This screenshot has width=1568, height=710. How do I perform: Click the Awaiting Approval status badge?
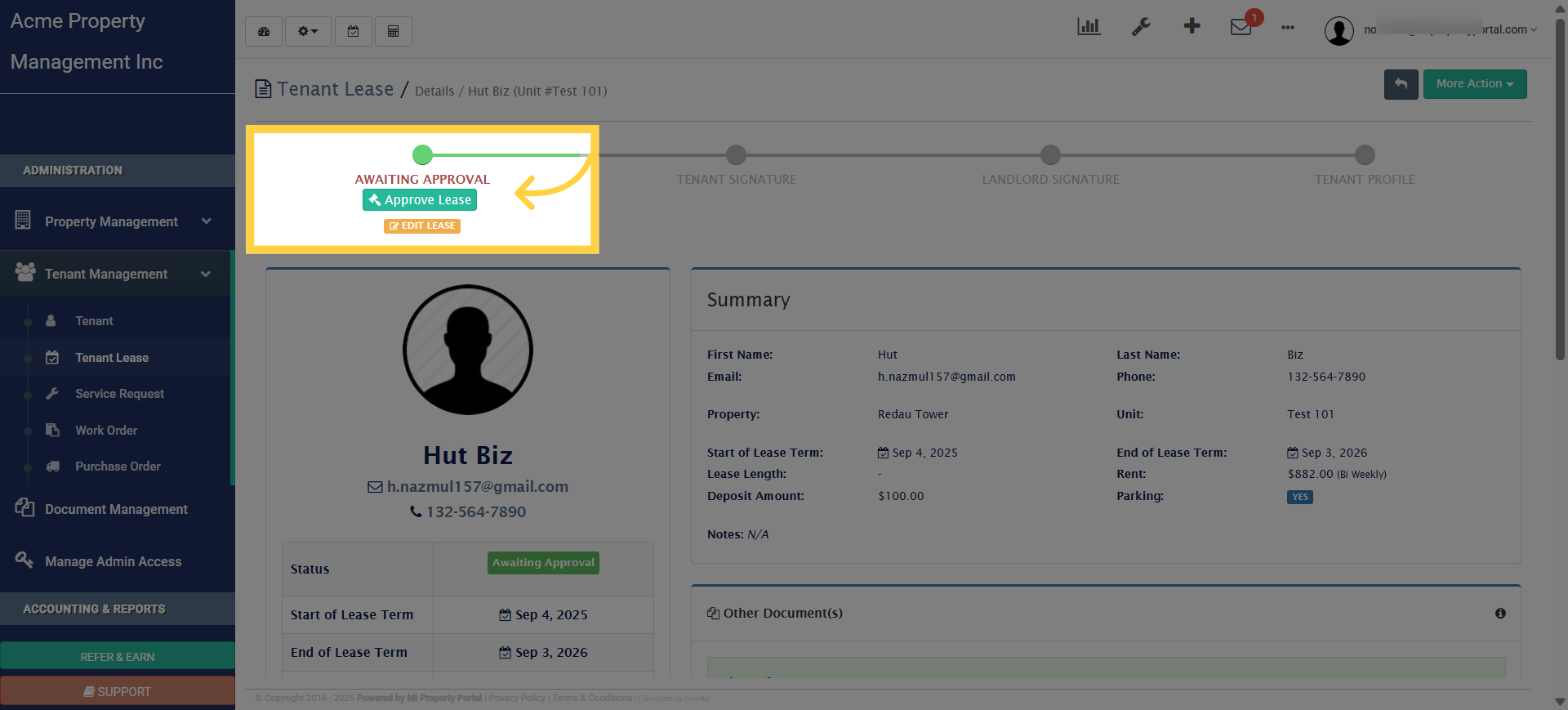tap(543, 563)
